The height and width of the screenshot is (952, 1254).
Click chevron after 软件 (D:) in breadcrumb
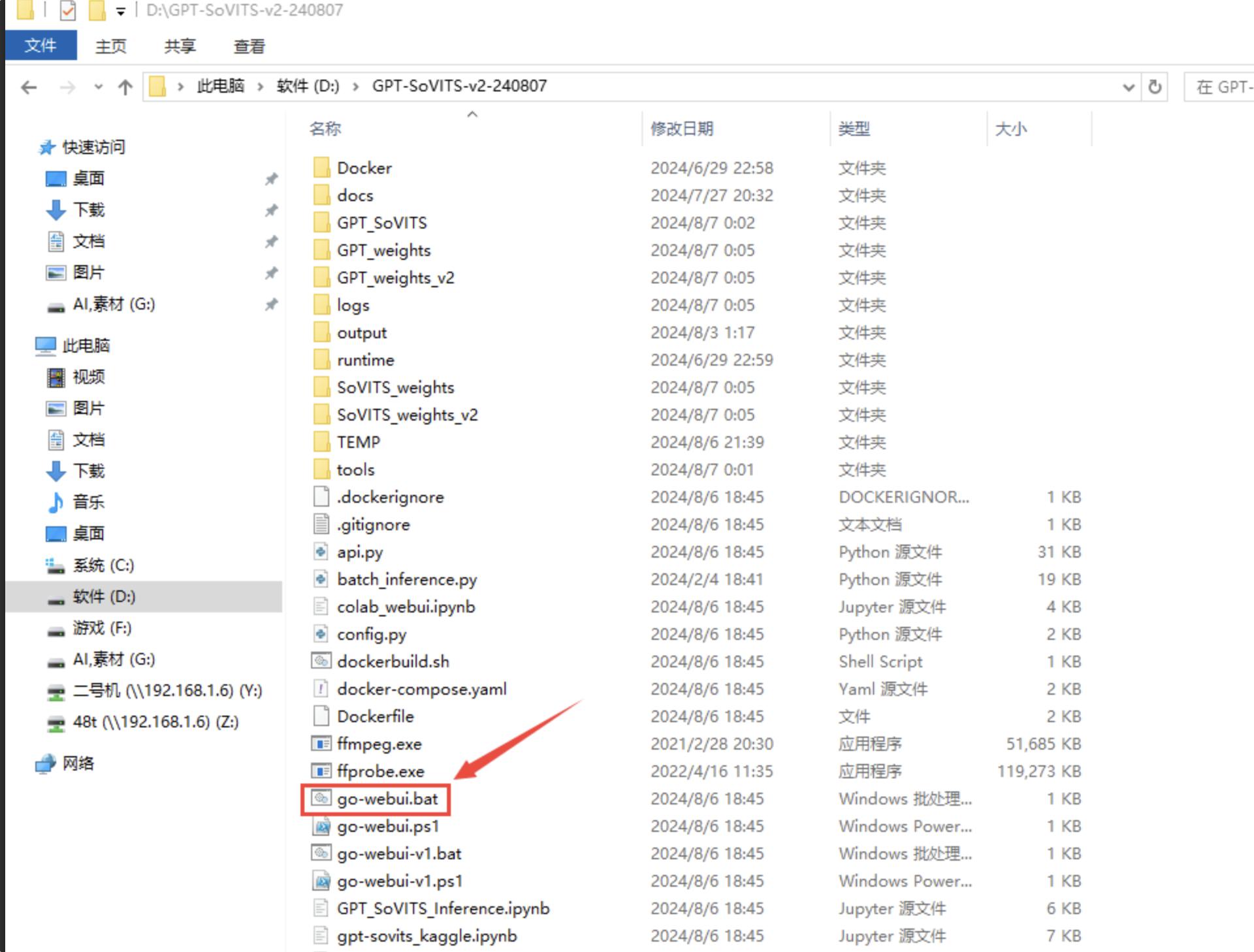(356, 86)
